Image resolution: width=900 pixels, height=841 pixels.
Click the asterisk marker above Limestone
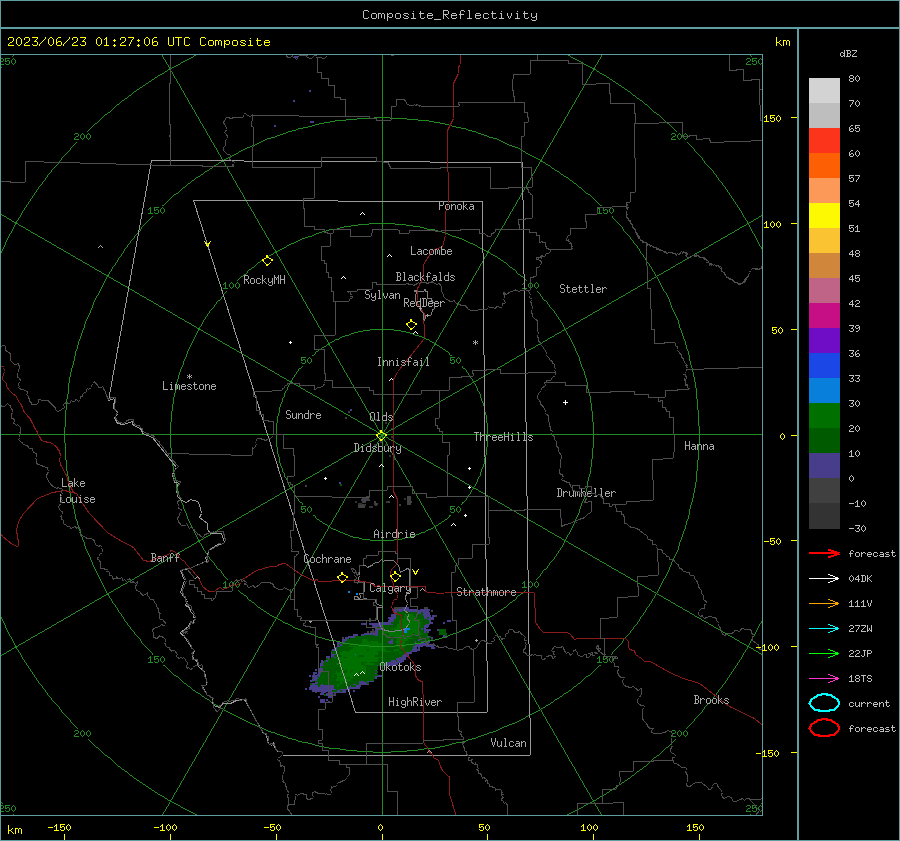coord(189,377)
